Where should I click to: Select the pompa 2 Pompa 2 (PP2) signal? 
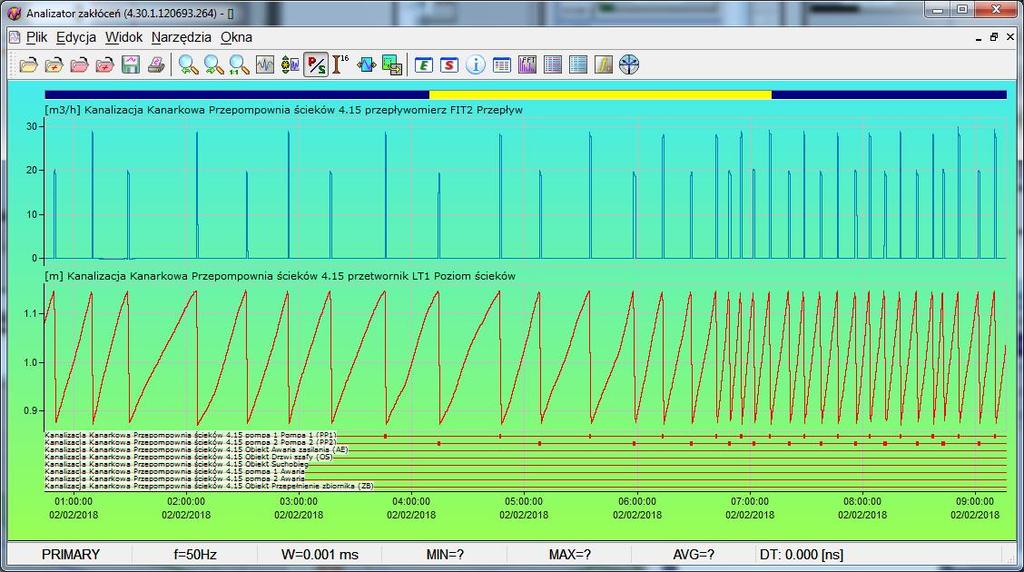click(x=191, y=442)
